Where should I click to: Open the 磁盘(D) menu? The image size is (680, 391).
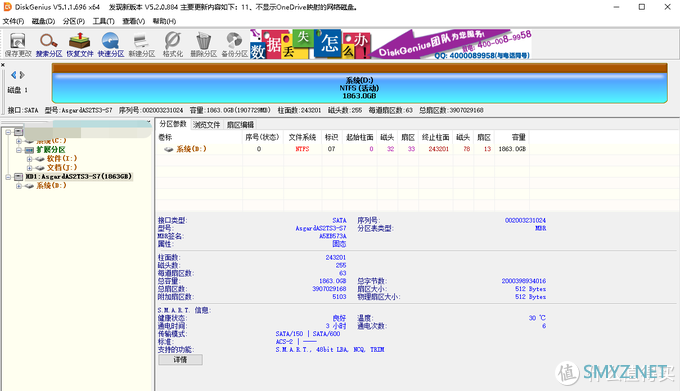coord(43,21)
